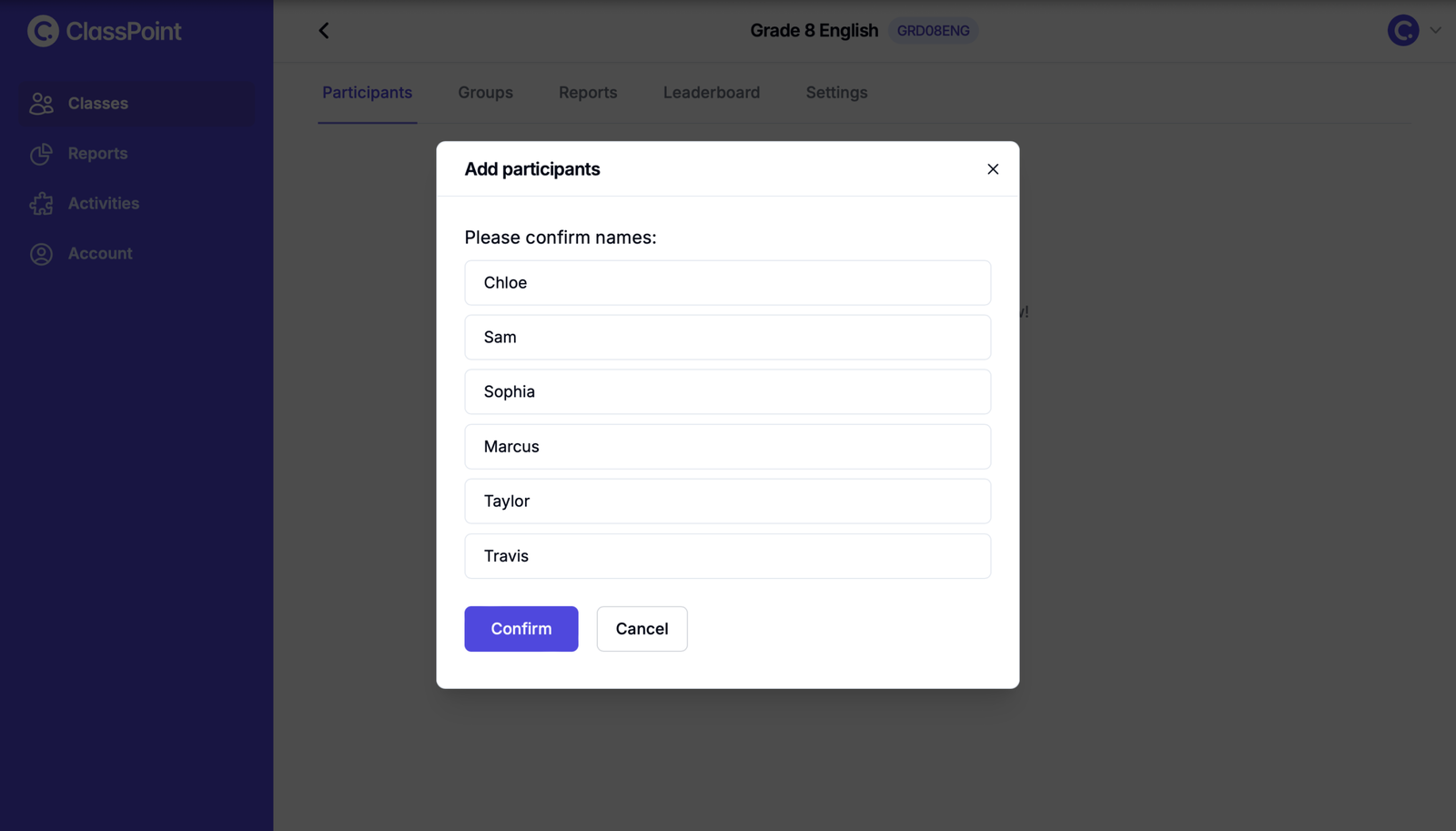1456x831 pixels.
Task: Click the Reports pie chart icon
Action: tap(41, 154)
